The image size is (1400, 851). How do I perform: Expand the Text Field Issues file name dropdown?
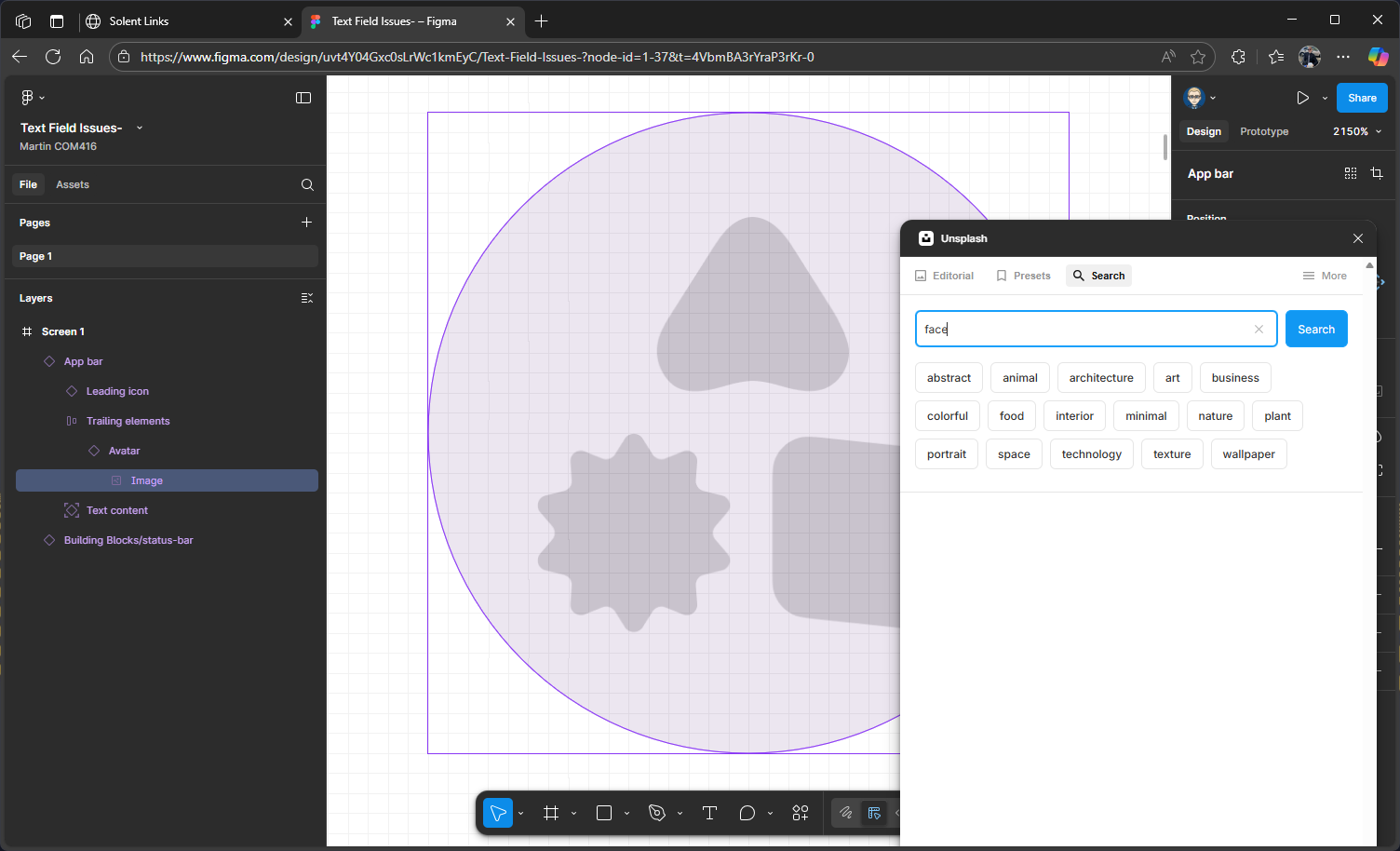tap(140, 128)
